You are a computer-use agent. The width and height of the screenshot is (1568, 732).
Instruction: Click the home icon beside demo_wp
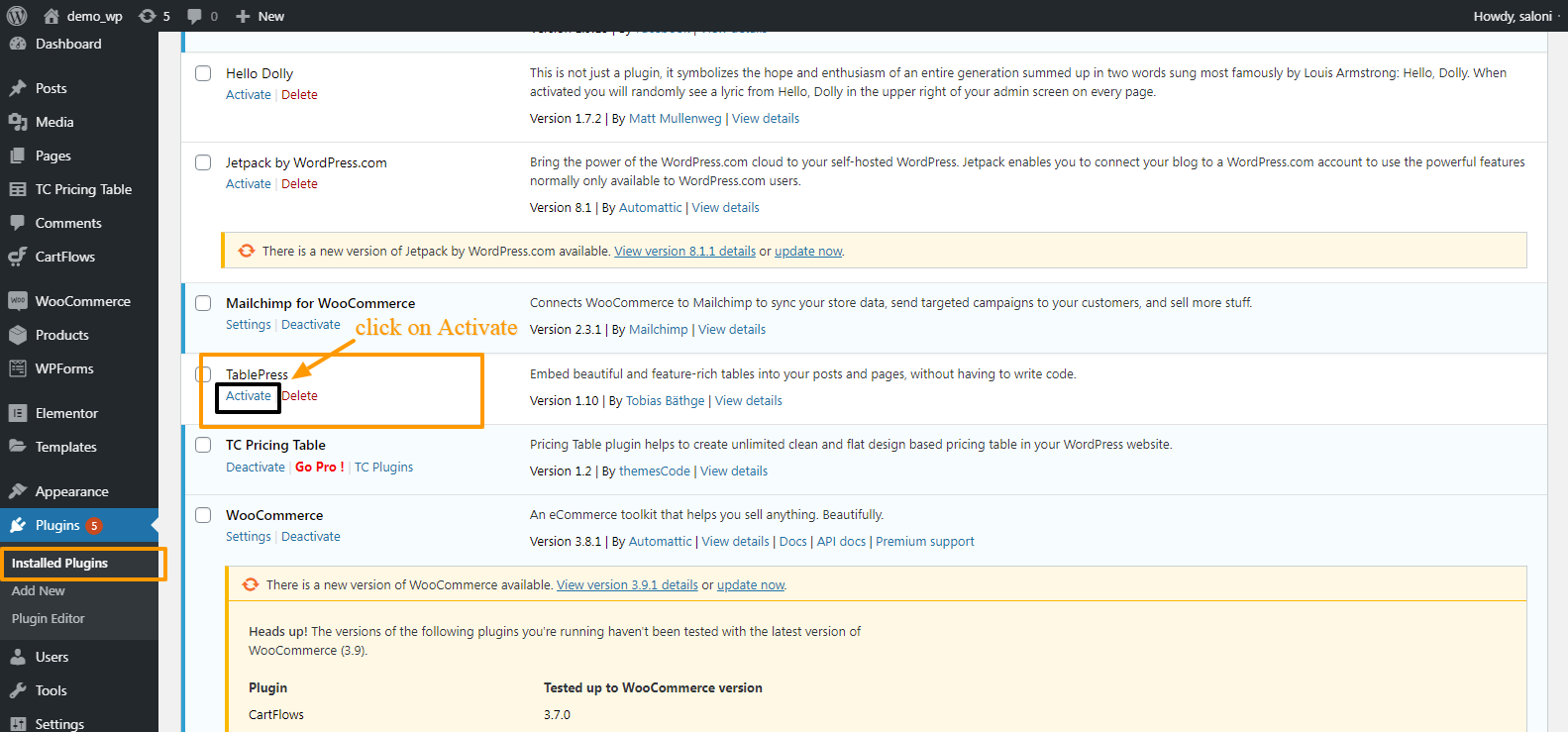click(x=52, y=16)
